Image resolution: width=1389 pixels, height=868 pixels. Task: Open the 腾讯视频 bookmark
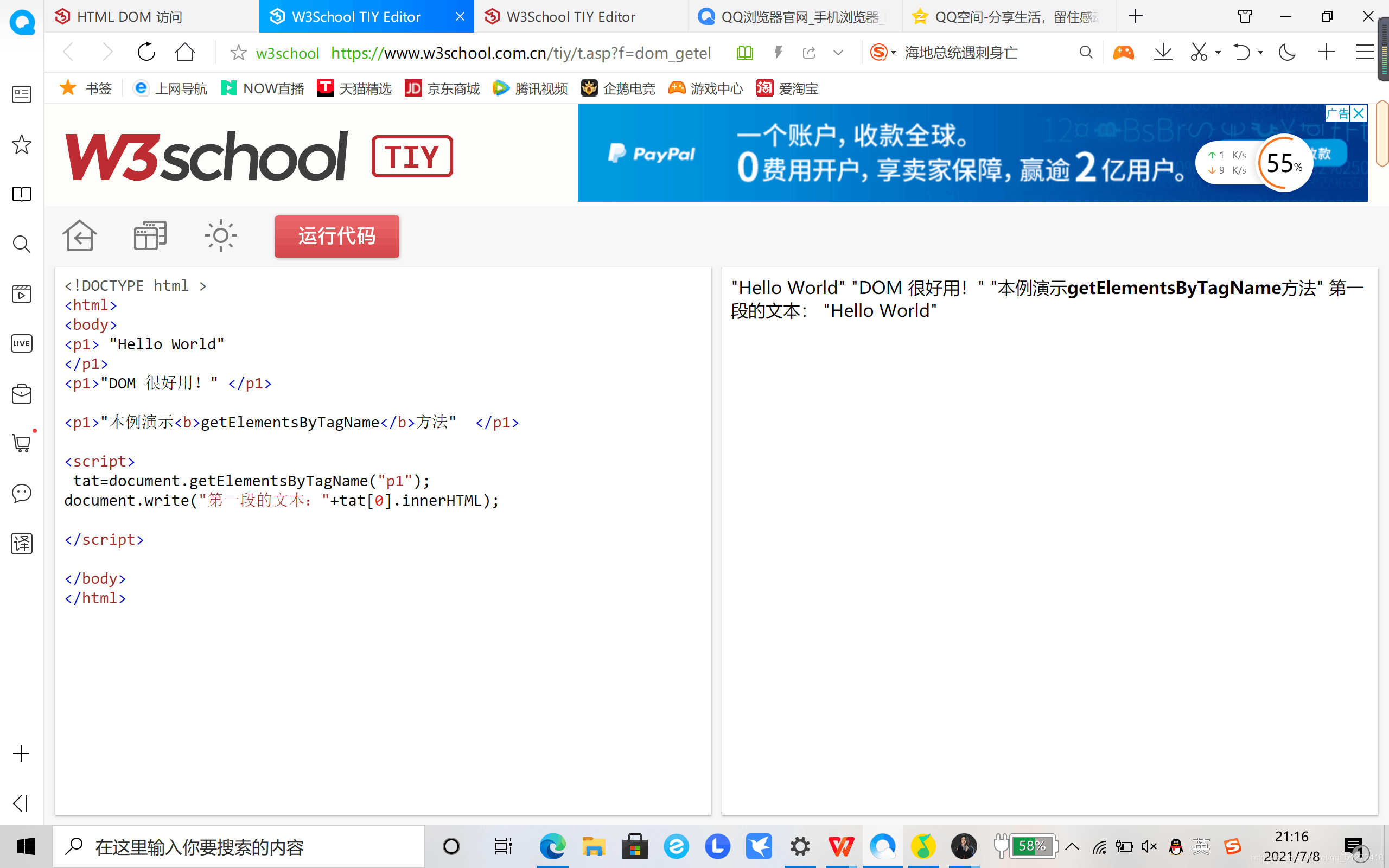click(530, 88)
